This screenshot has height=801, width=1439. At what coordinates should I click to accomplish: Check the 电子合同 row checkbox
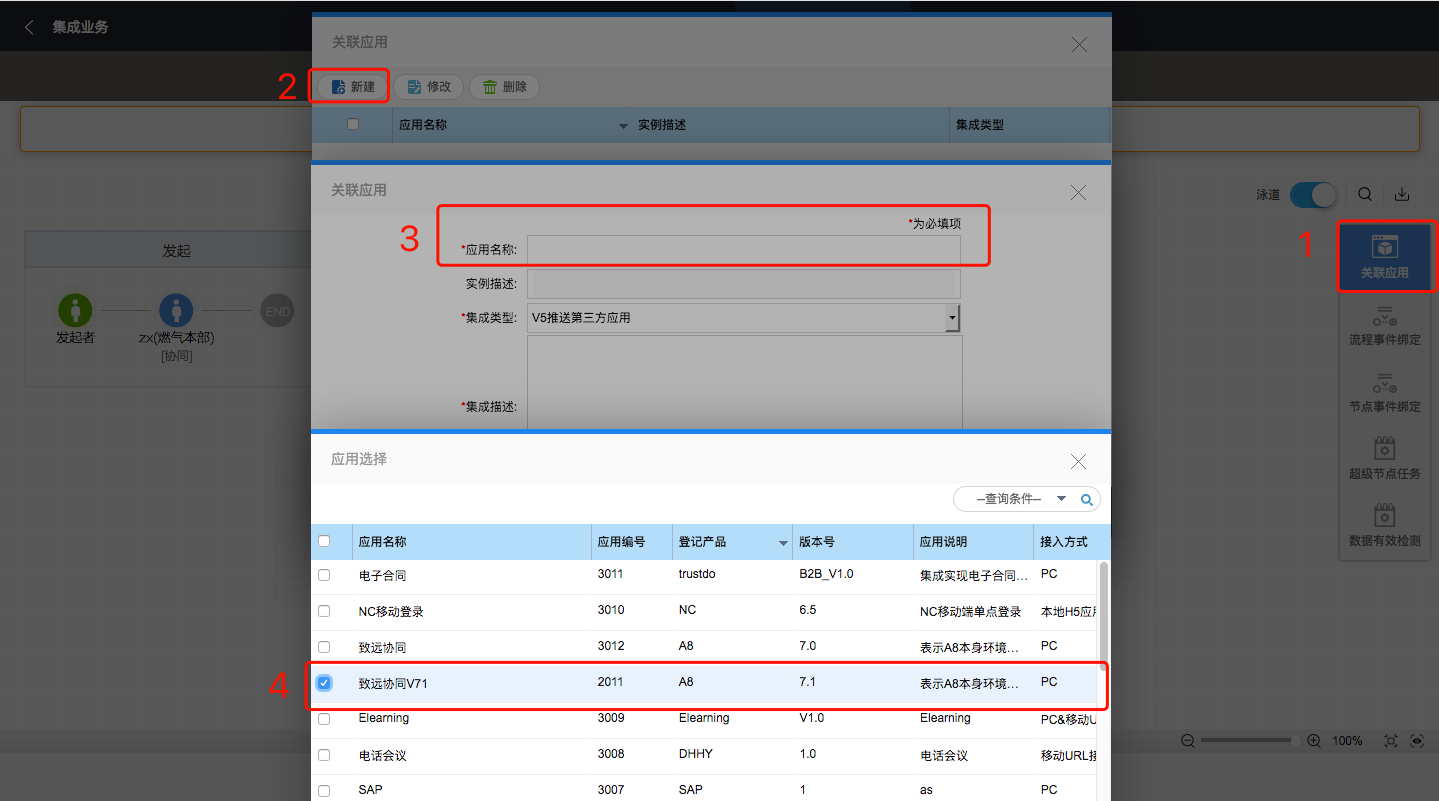[324, 575]
